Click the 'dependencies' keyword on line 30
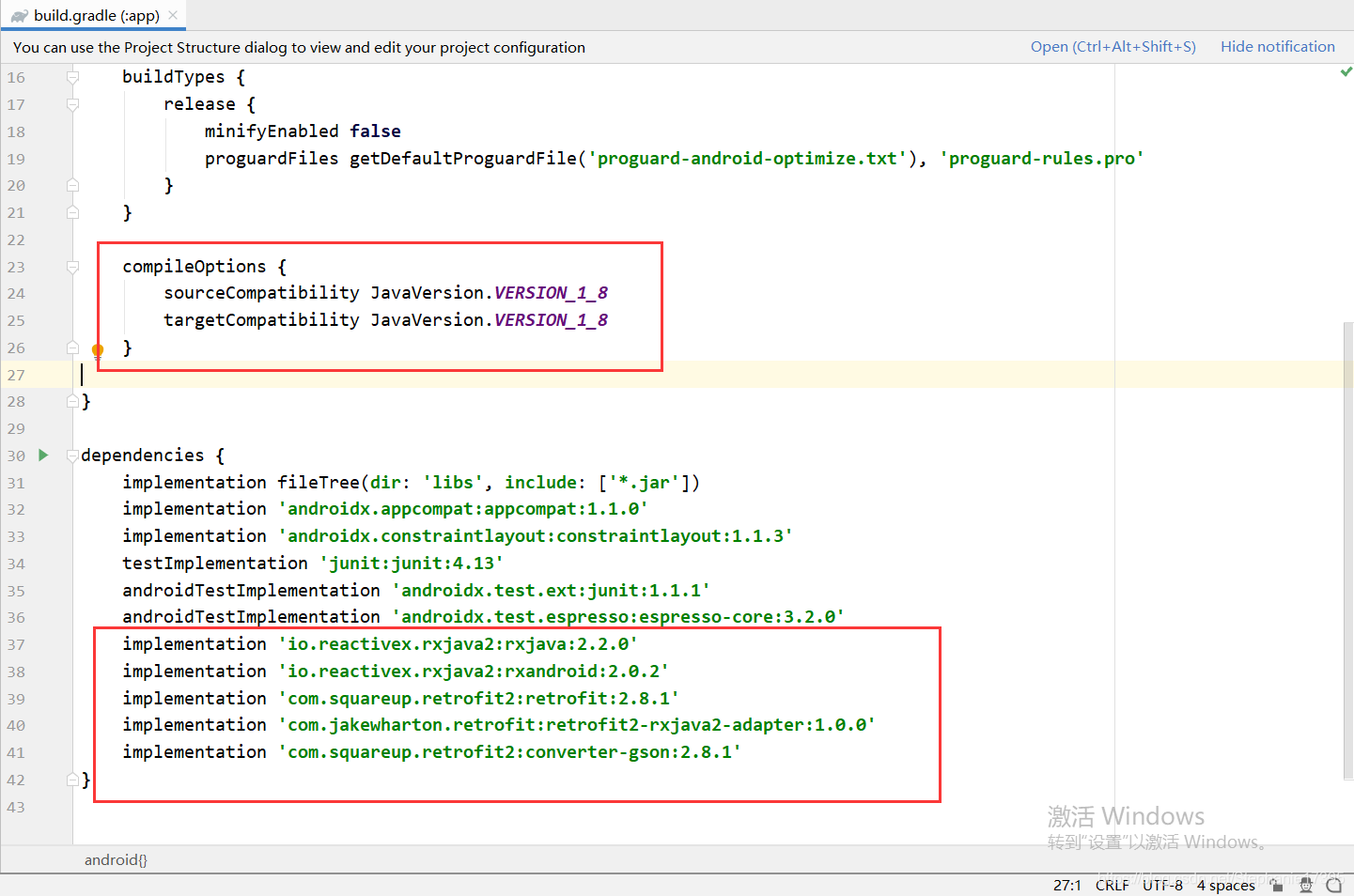The image size is (1354, 896). click(143, 456)
